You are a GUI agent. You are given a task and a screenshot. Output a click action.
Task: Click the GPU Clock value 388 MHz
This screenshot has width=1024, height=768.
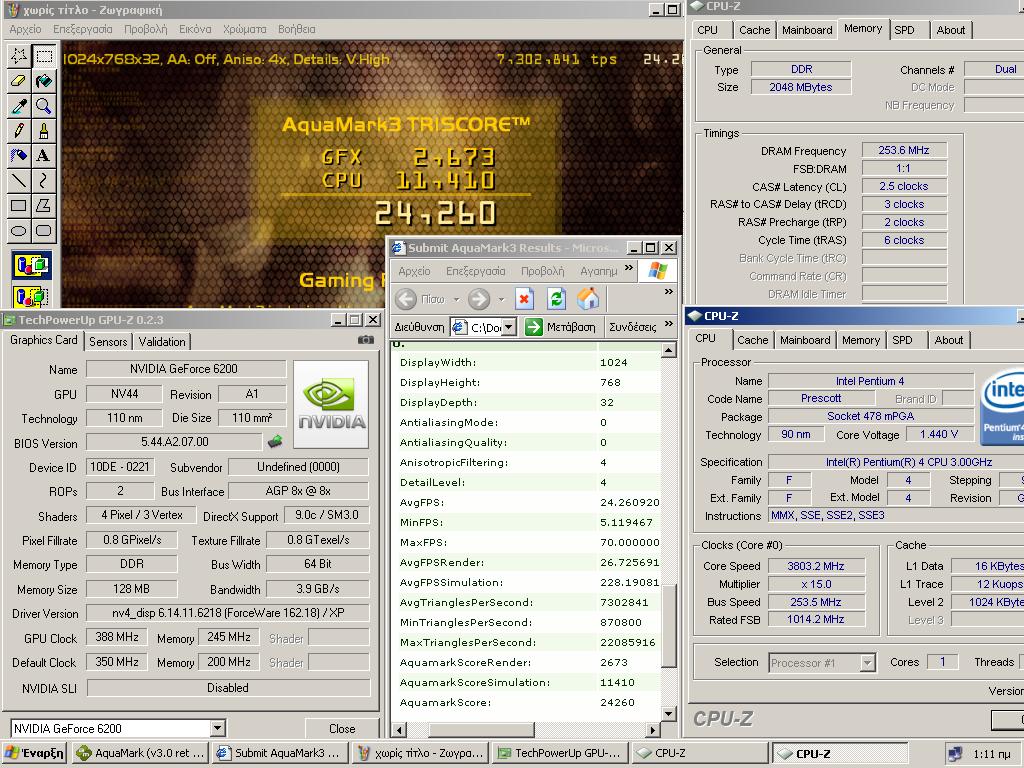pyautogui.click(x=118, y=637)
